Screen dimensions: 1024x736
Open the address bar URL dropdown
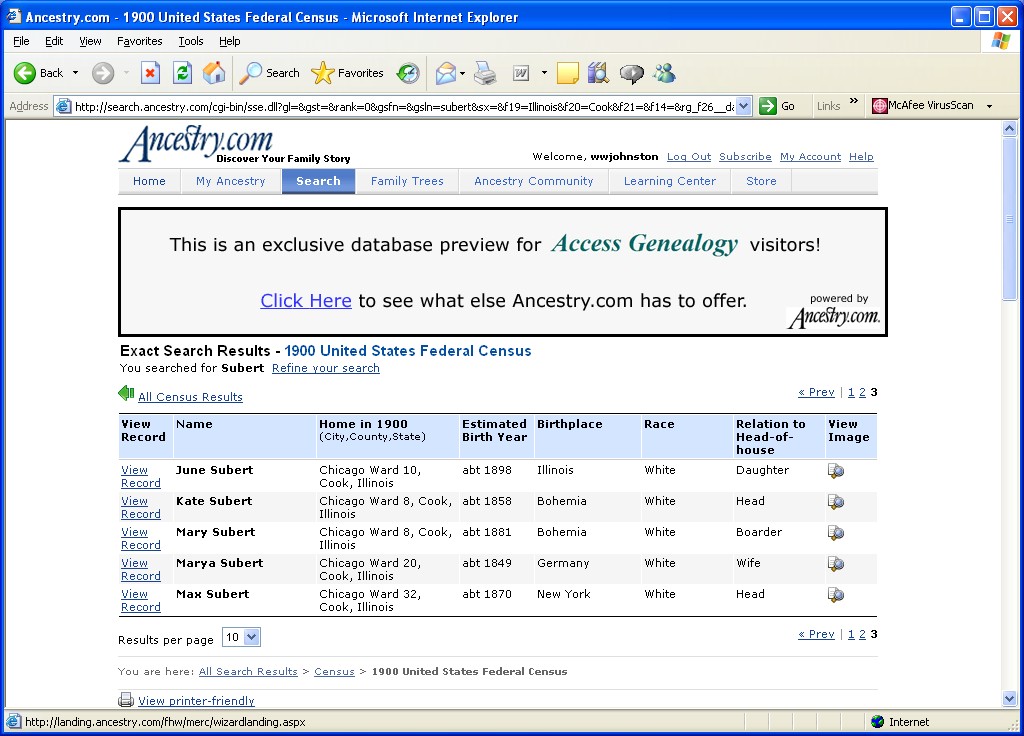(743, 106)
